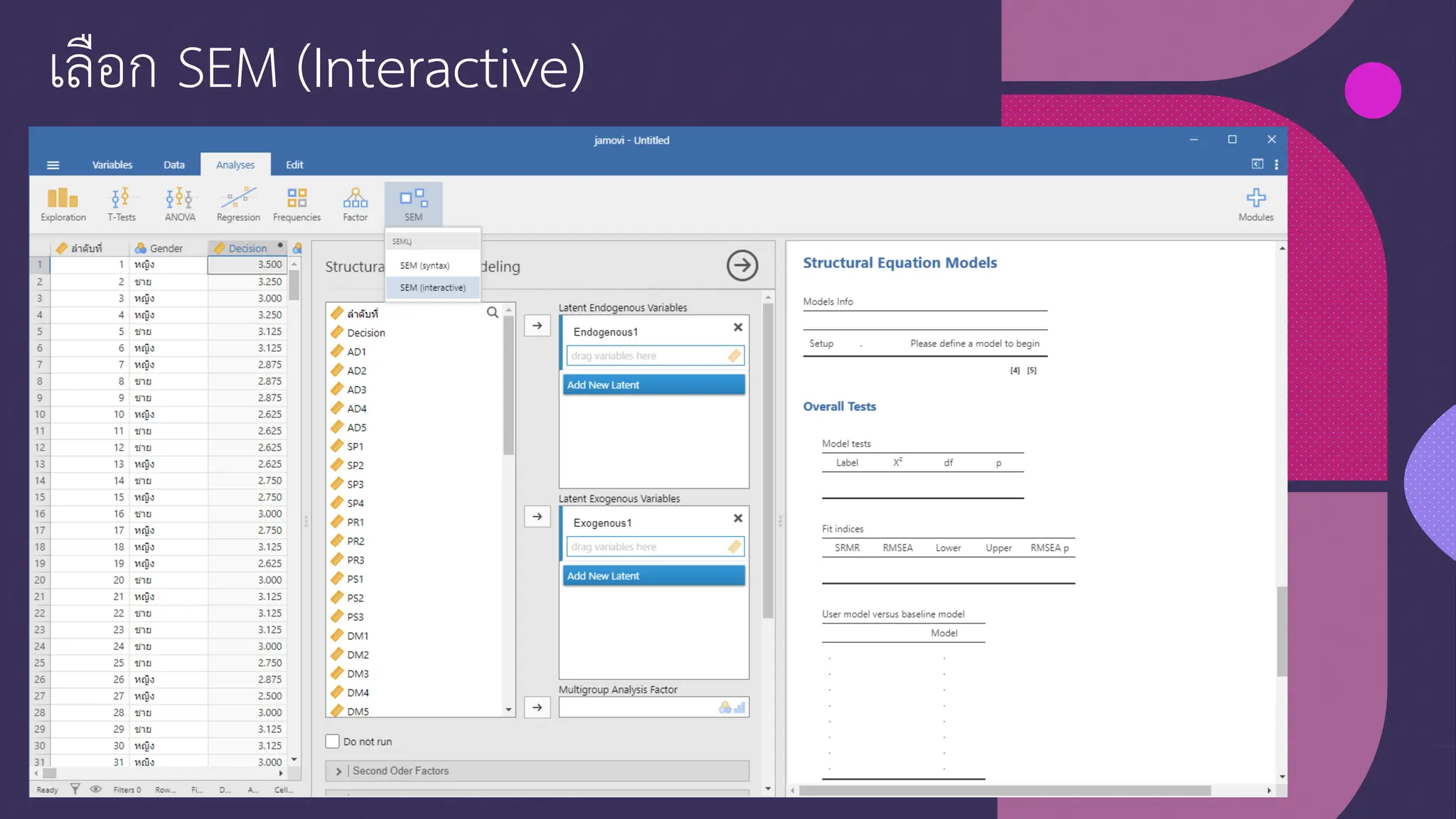This screenshot has width=1456, height=819.
Task: Open the Factor analysis menu
Action: point(355,204)
